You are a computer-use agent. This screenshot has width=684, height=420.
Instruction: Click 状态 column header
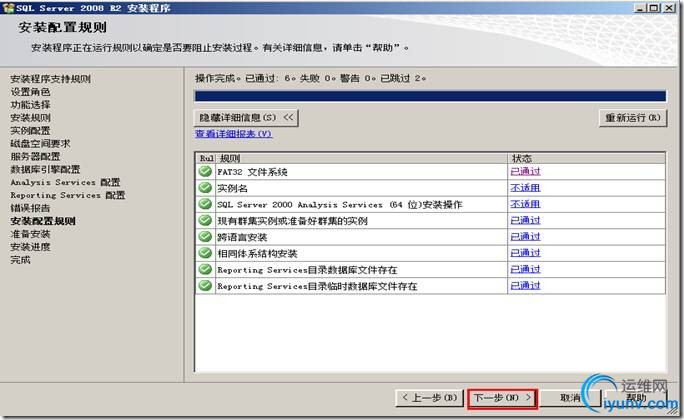coord(586,158)
